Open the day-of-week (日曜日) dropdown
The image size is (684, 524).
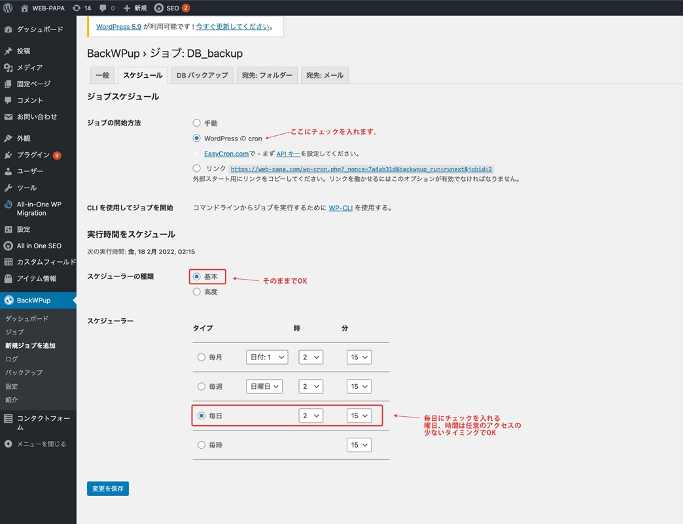[265, 386]
